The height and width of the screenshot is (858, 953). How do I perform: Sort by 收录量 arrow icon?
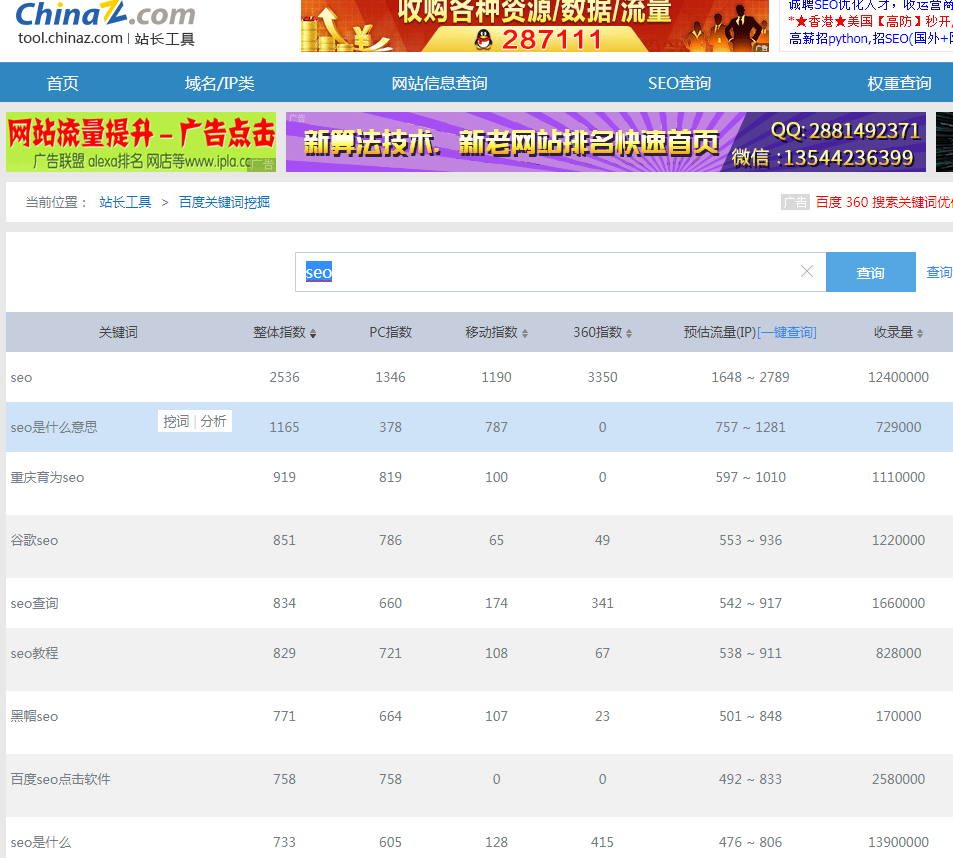920,333
